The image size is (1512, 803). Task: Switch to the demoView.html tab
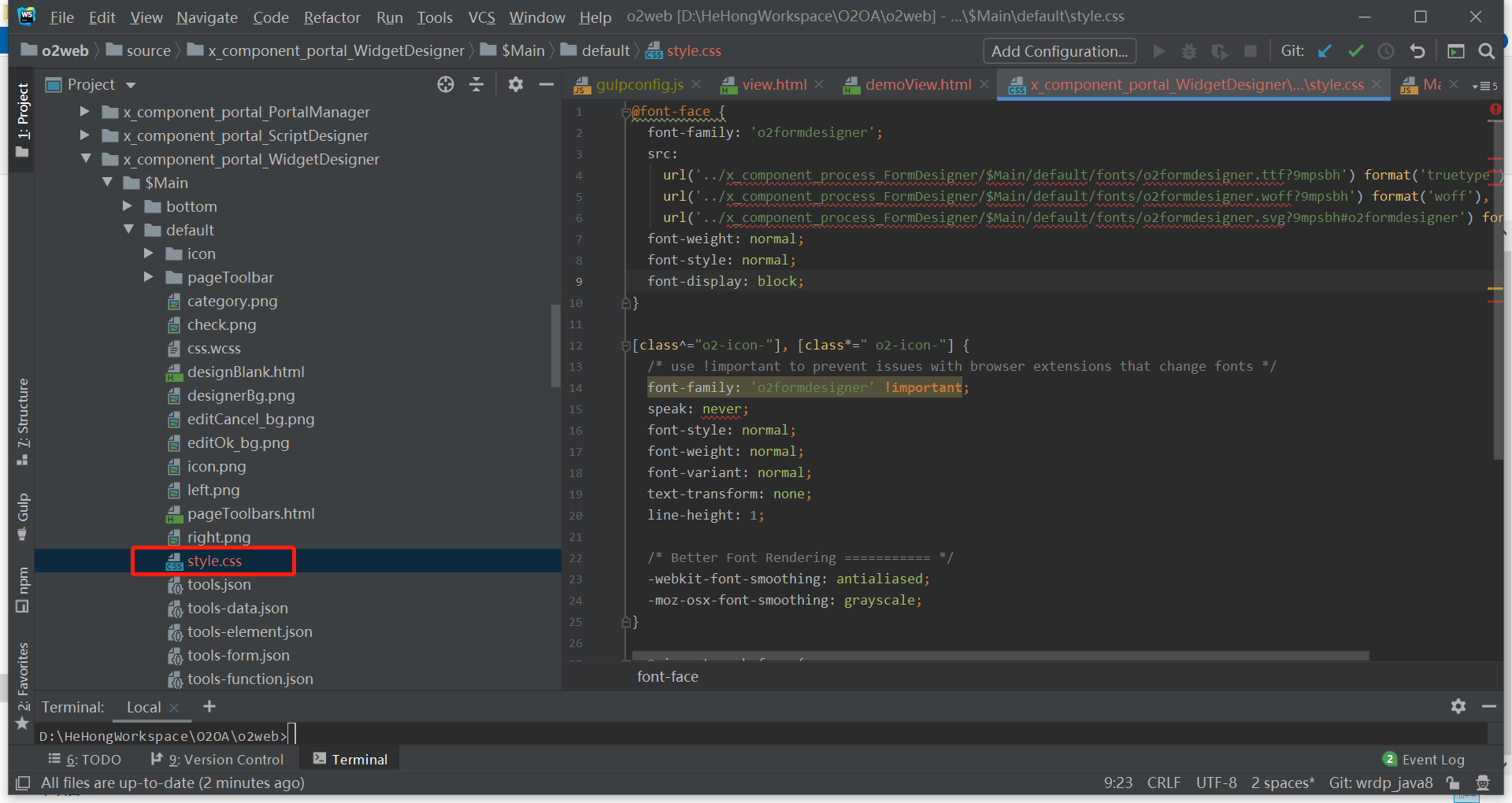coord(917,84)
